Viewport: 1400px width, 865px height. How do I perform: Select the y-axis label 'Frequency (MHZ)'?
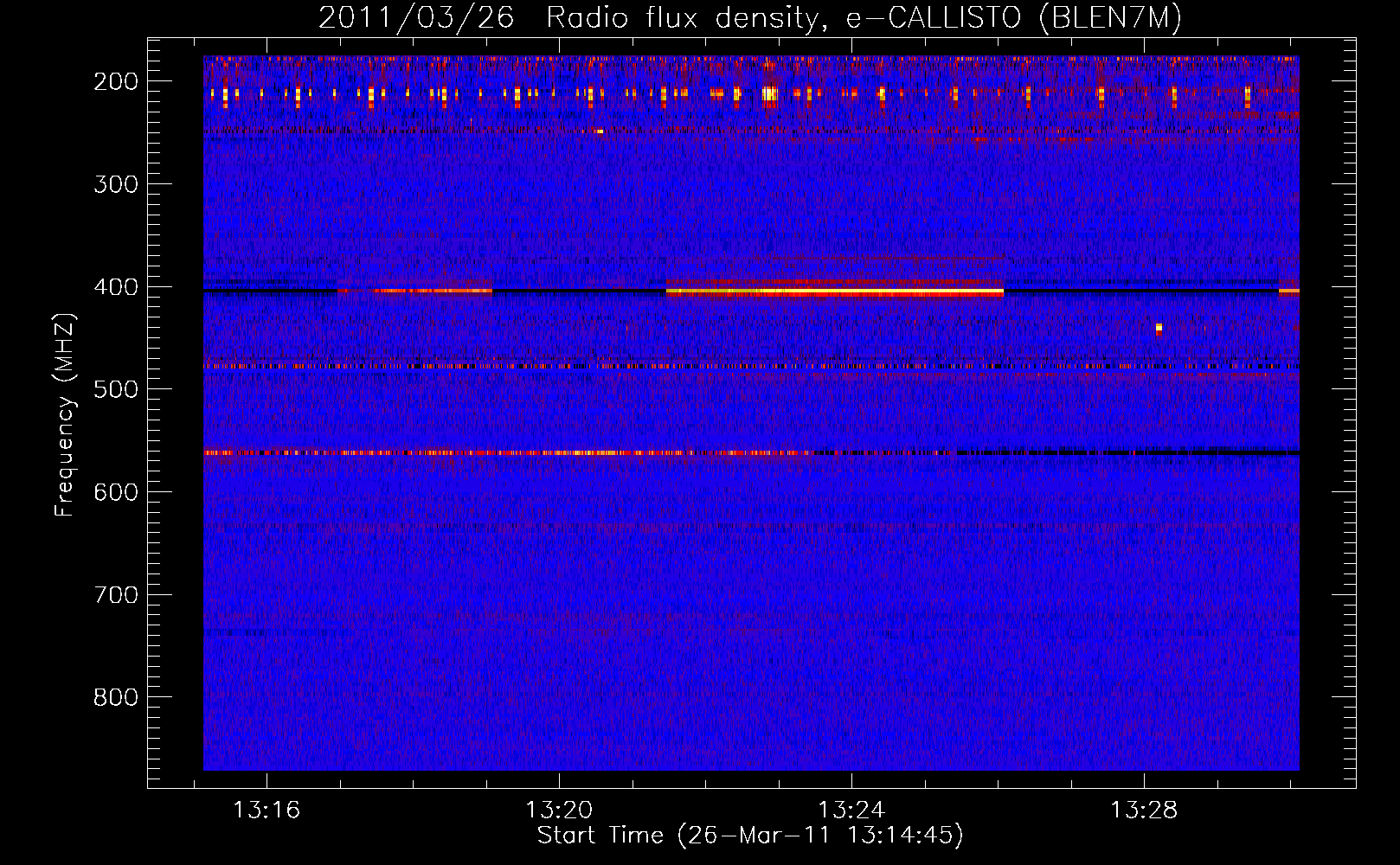(x=66, y=414)
